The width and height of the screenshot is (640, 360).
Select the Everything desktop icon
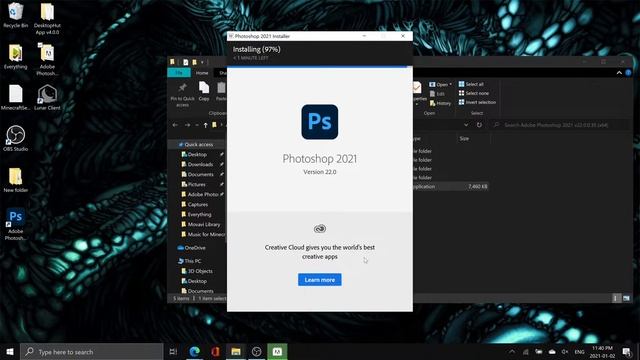pos(16,57)
